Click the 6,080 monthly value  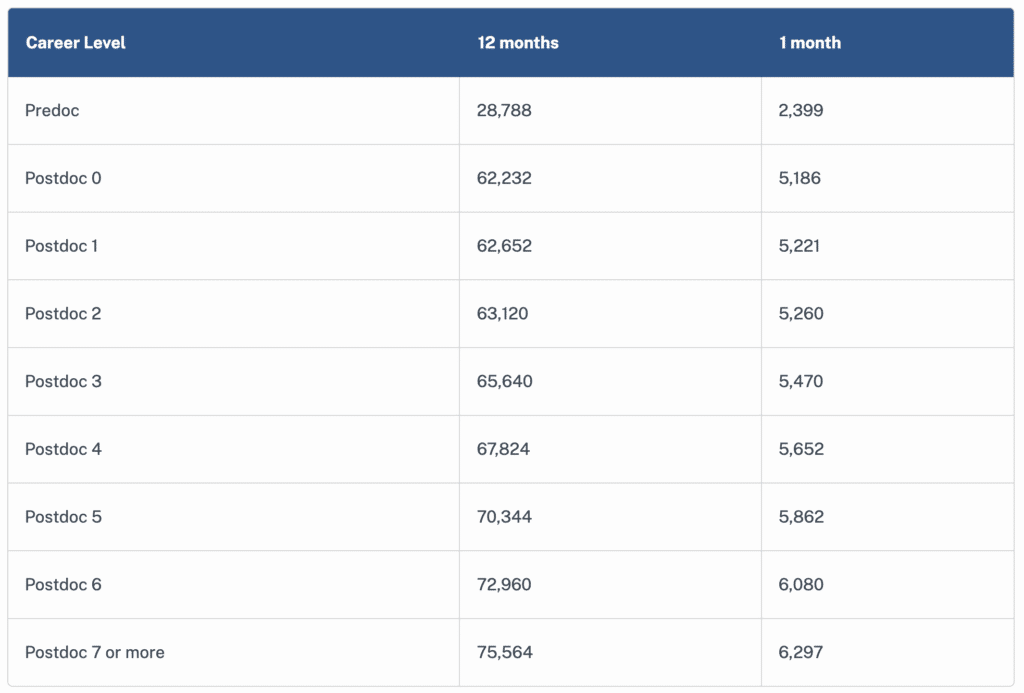tap(801, 585)
